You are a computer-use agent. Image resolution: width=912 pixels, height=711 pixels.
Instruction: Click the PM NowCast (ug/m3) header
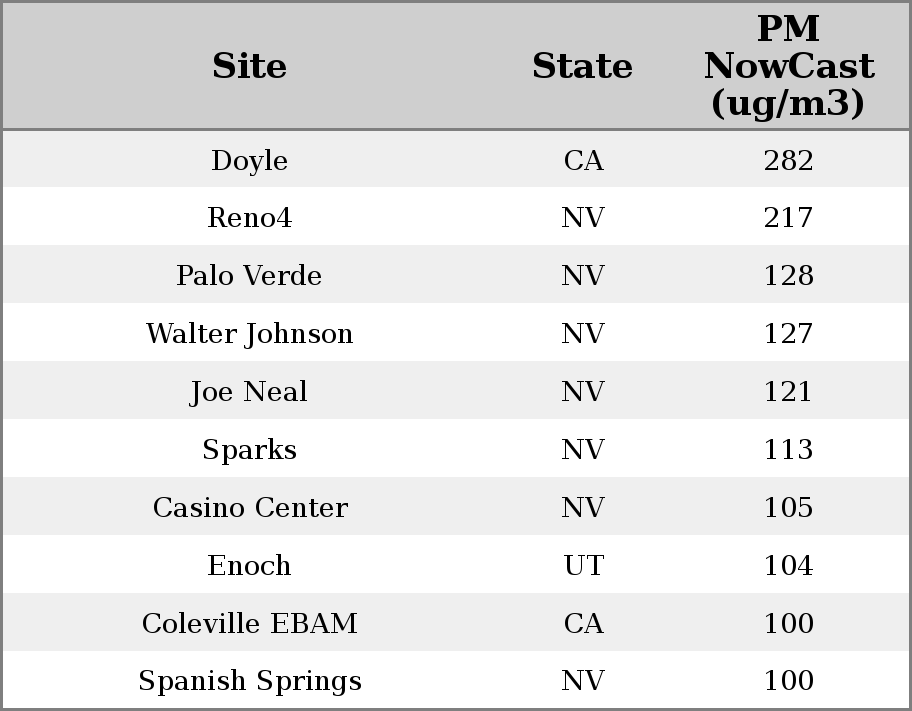(788, 67)
